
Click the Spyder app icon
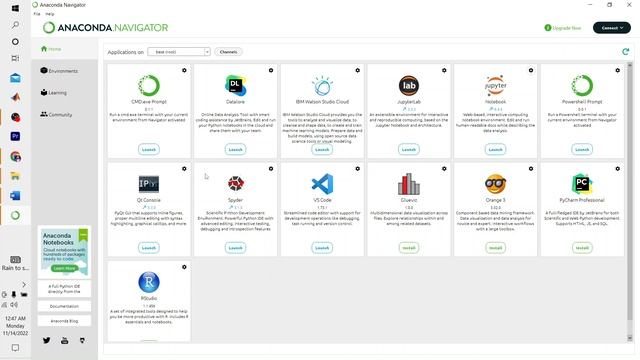click(x=236, y=184)
